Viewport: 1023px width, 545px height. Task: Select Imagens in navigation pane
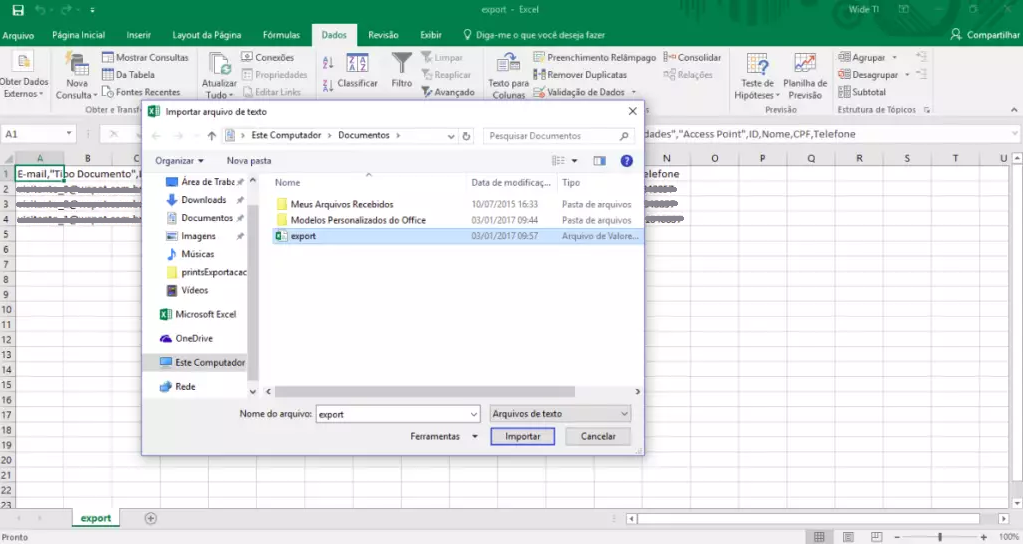[204, 236]
